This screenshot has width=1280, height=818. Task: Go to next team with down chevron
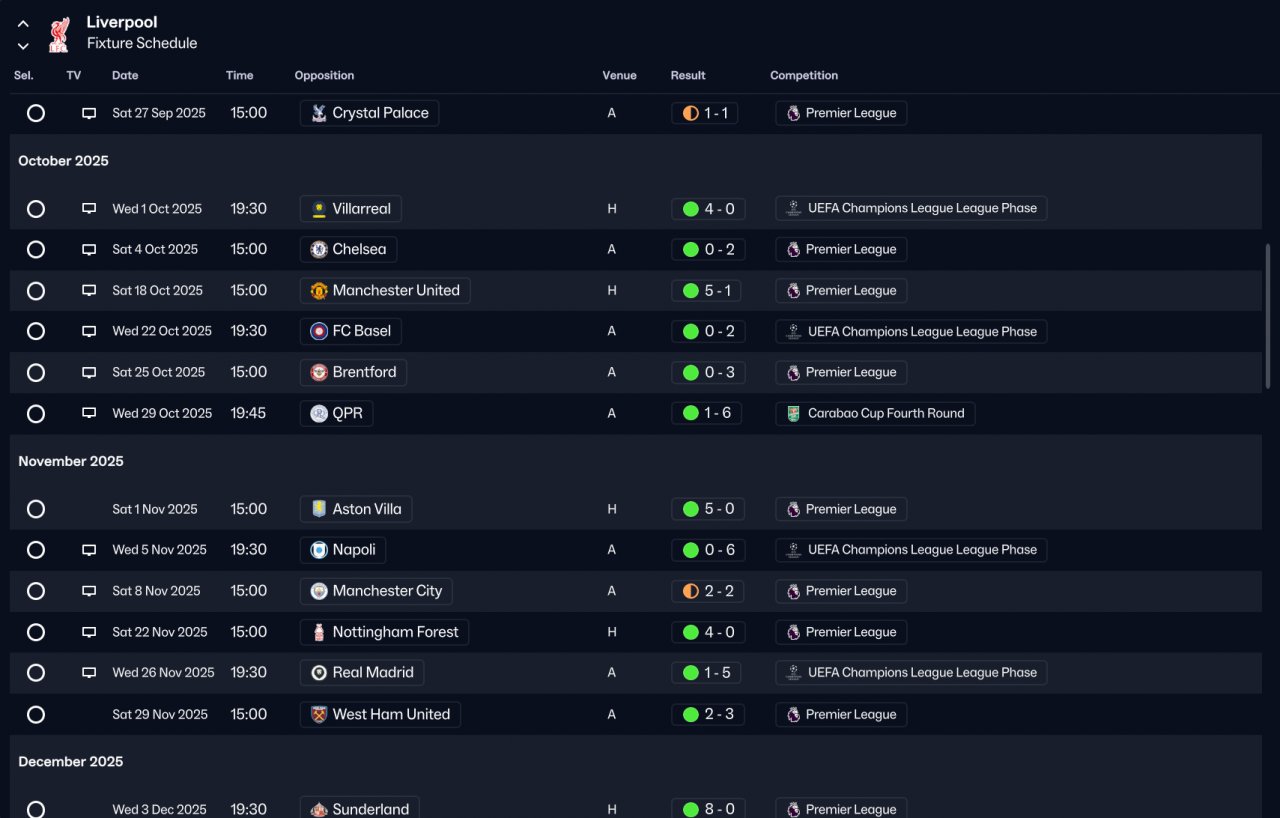click(x=23, y=46)
